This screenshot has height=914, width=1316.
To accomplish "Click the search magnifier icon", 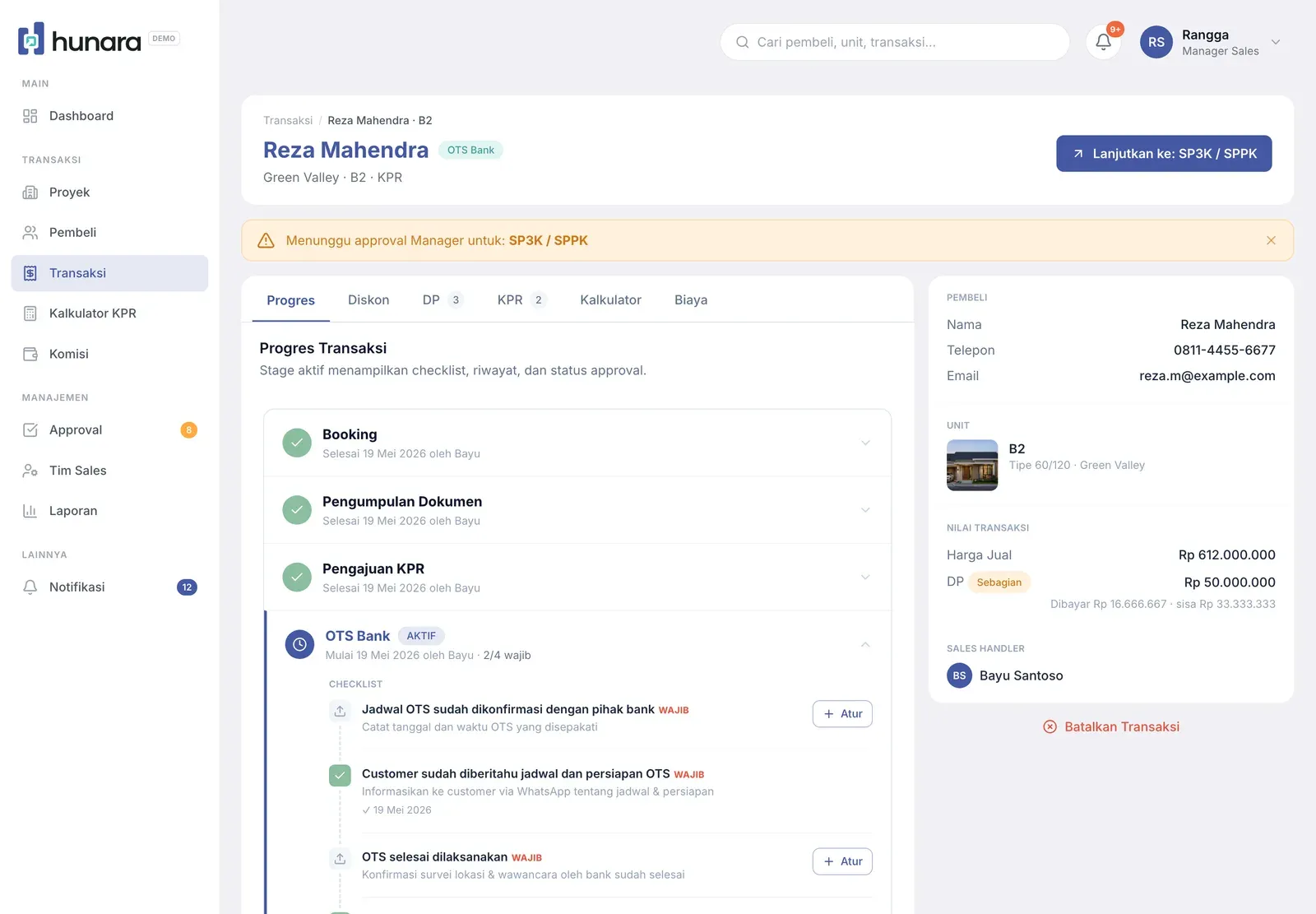I will point(742,42).
